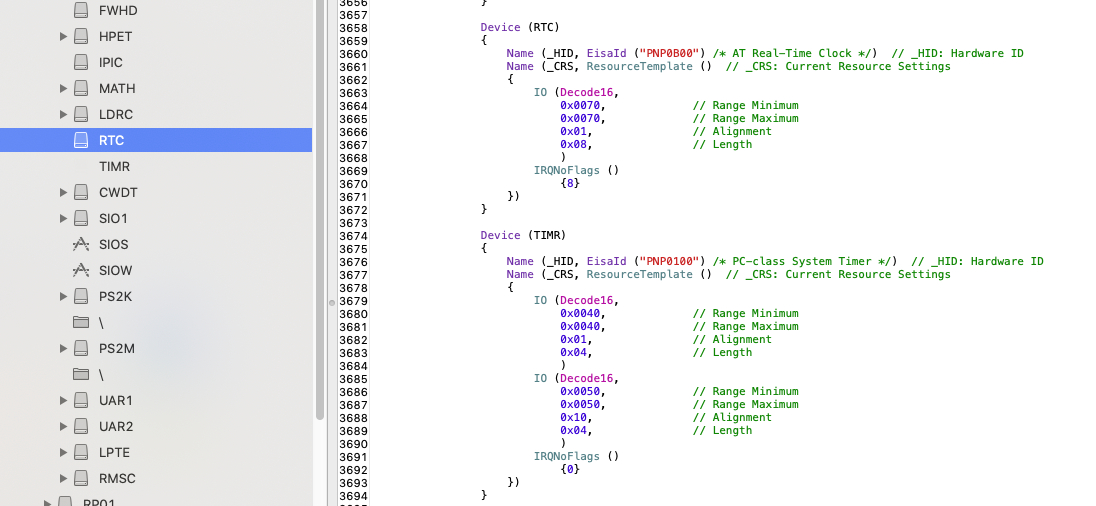
Task: Click the folder icon below PS2K
Action: (x=82, y=322)
